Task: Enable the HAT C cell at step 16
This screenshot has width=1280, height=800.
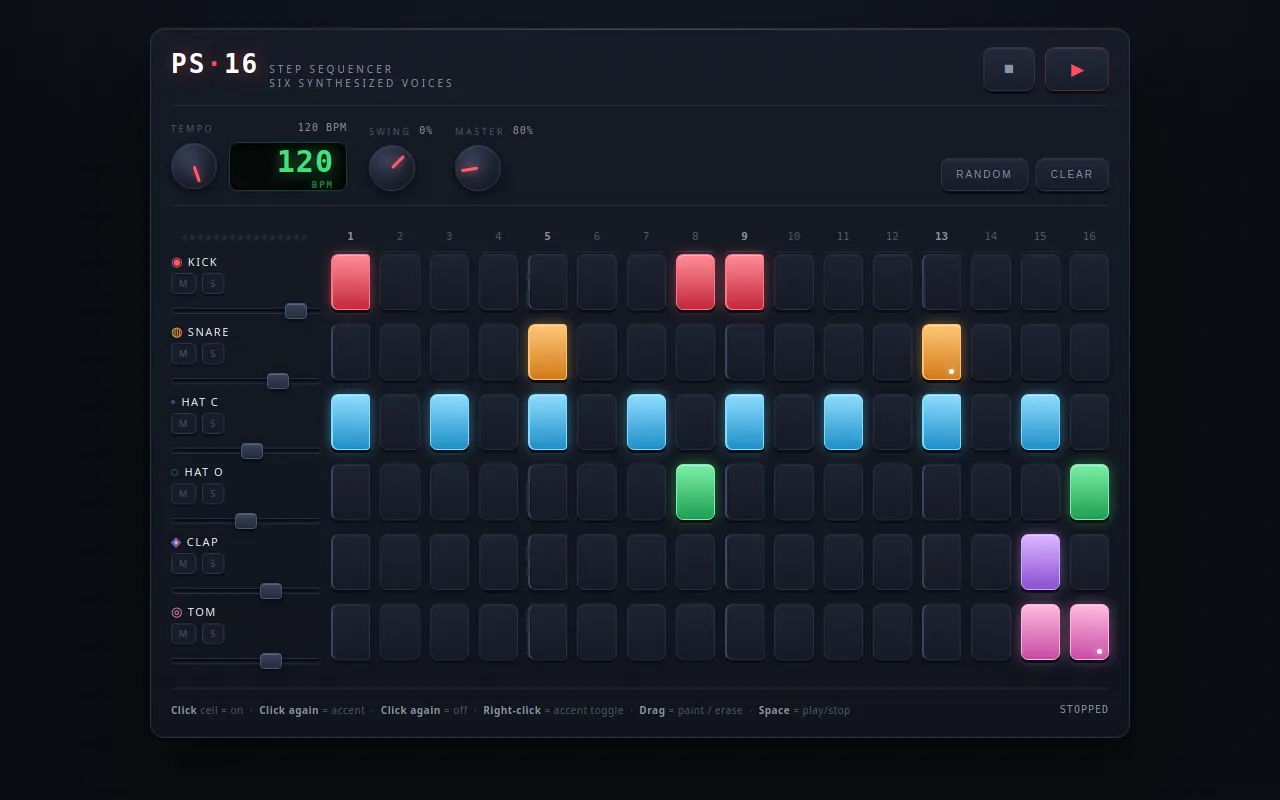Action: (x=1090, y=422)
